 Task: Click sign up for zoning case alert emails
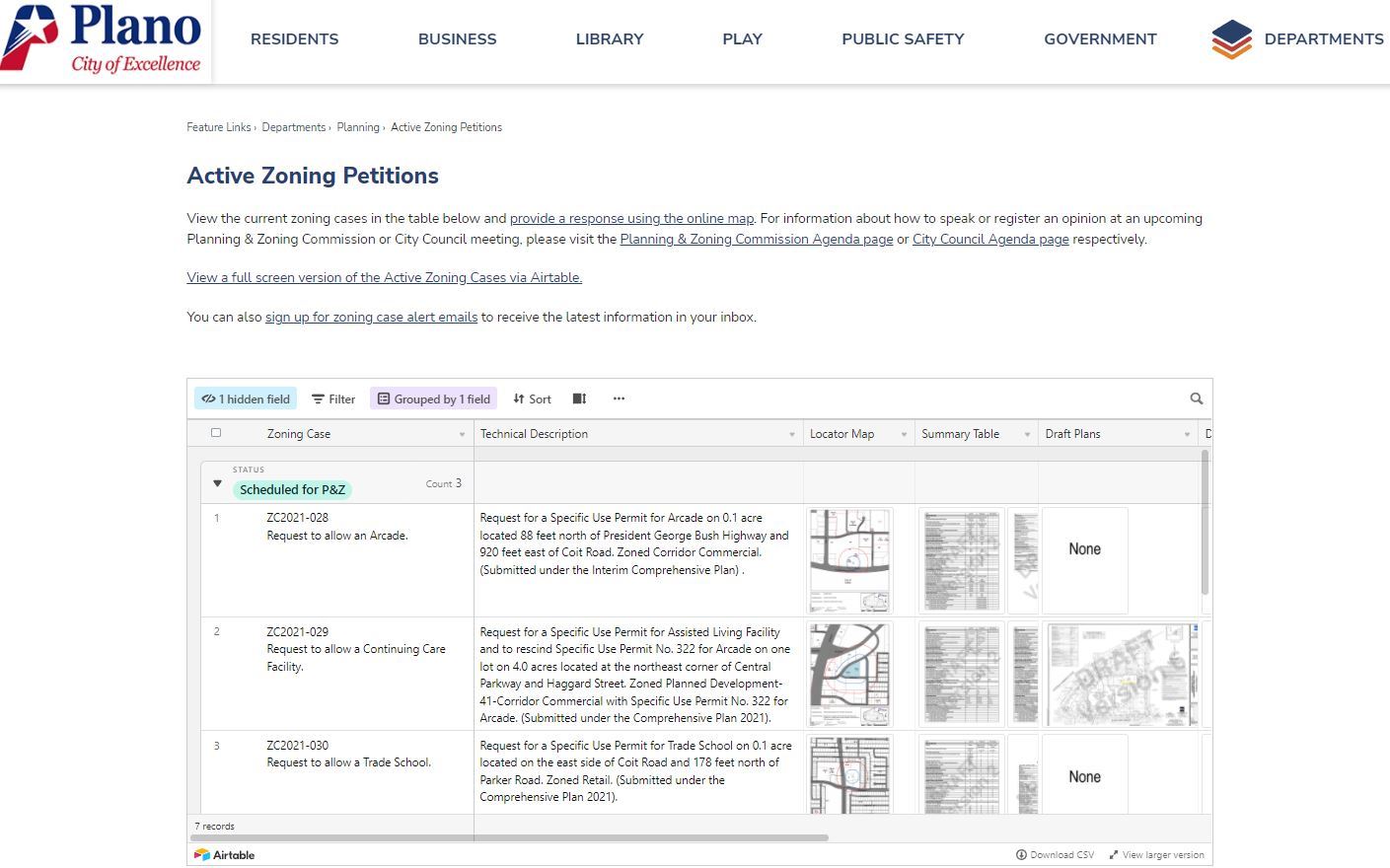371,317
